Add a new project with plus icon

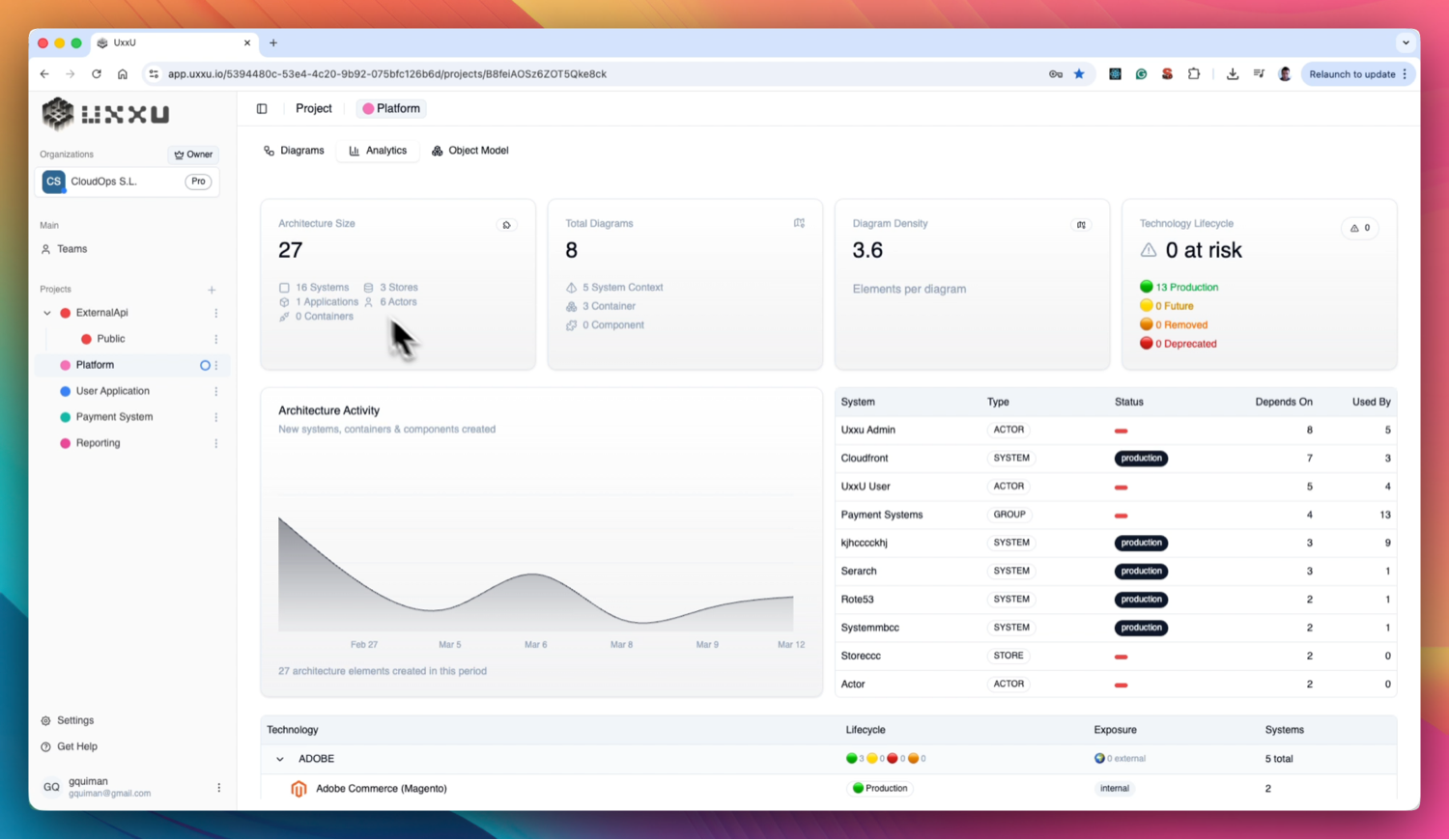[x=212, y=290]
